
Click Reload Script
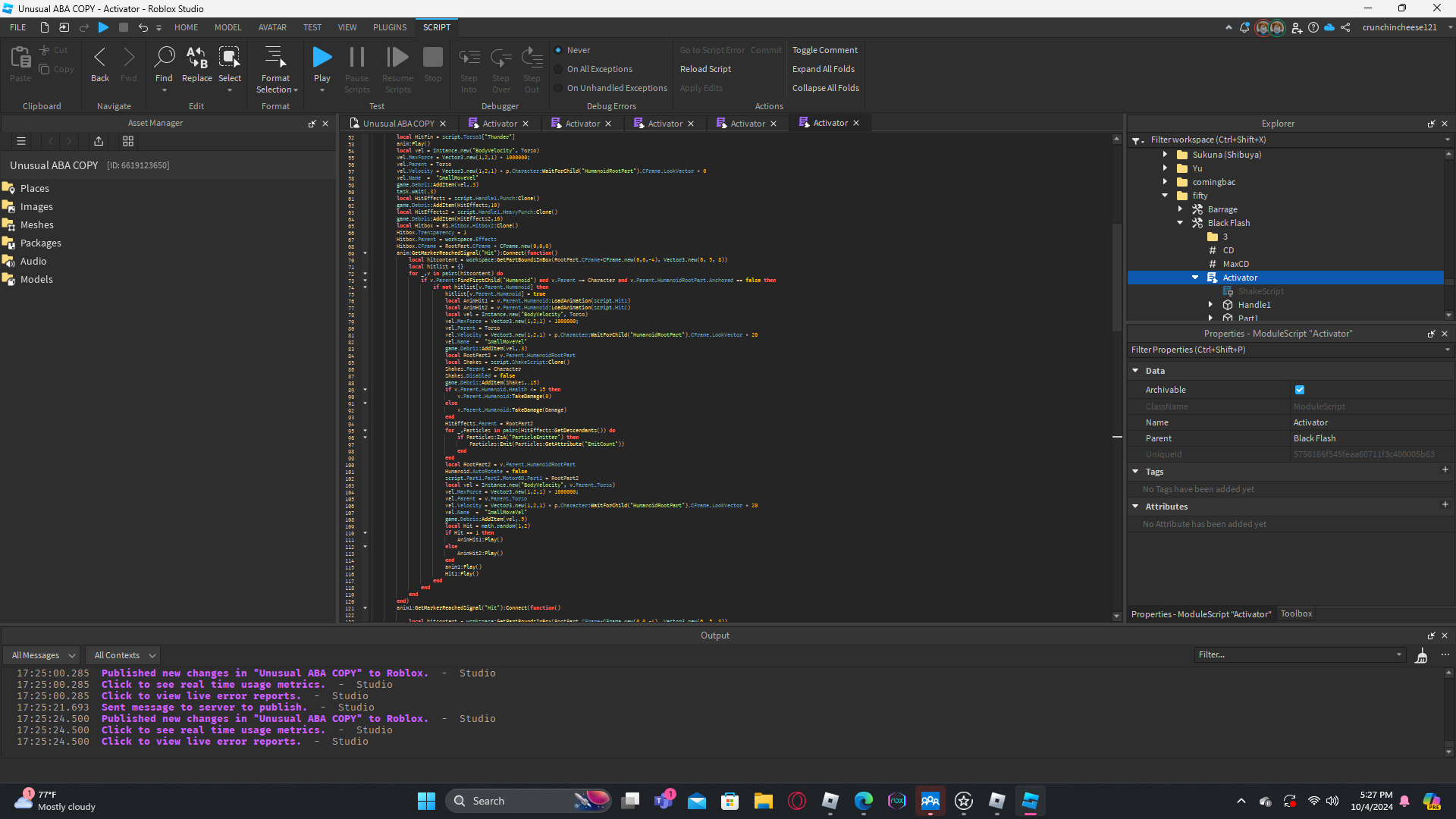click(x=705, y=69)
